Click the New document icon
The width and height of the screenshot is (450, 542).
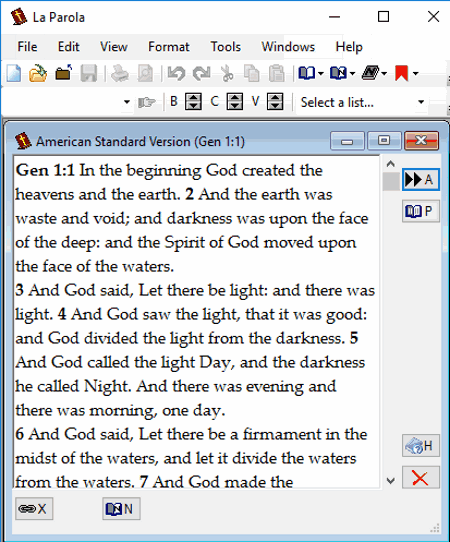(13, 73)
